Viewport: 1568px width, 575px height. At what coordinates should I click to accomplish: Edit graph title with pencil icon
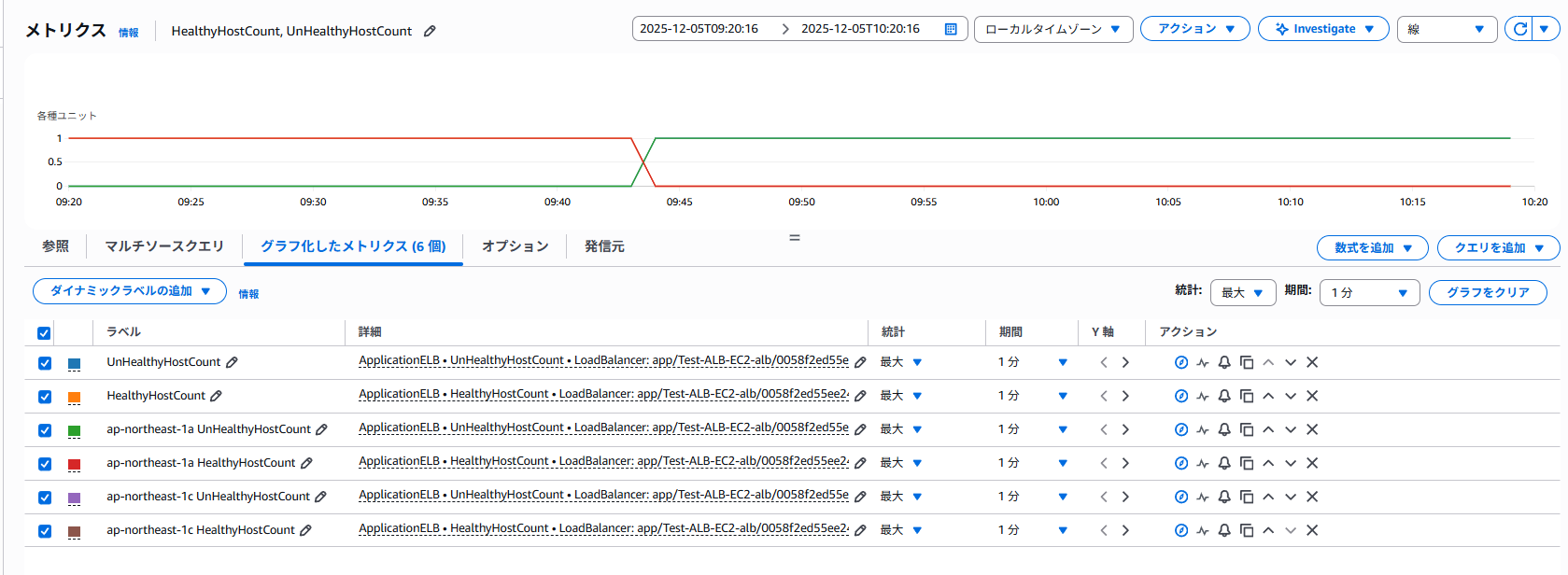coord(430,31)
